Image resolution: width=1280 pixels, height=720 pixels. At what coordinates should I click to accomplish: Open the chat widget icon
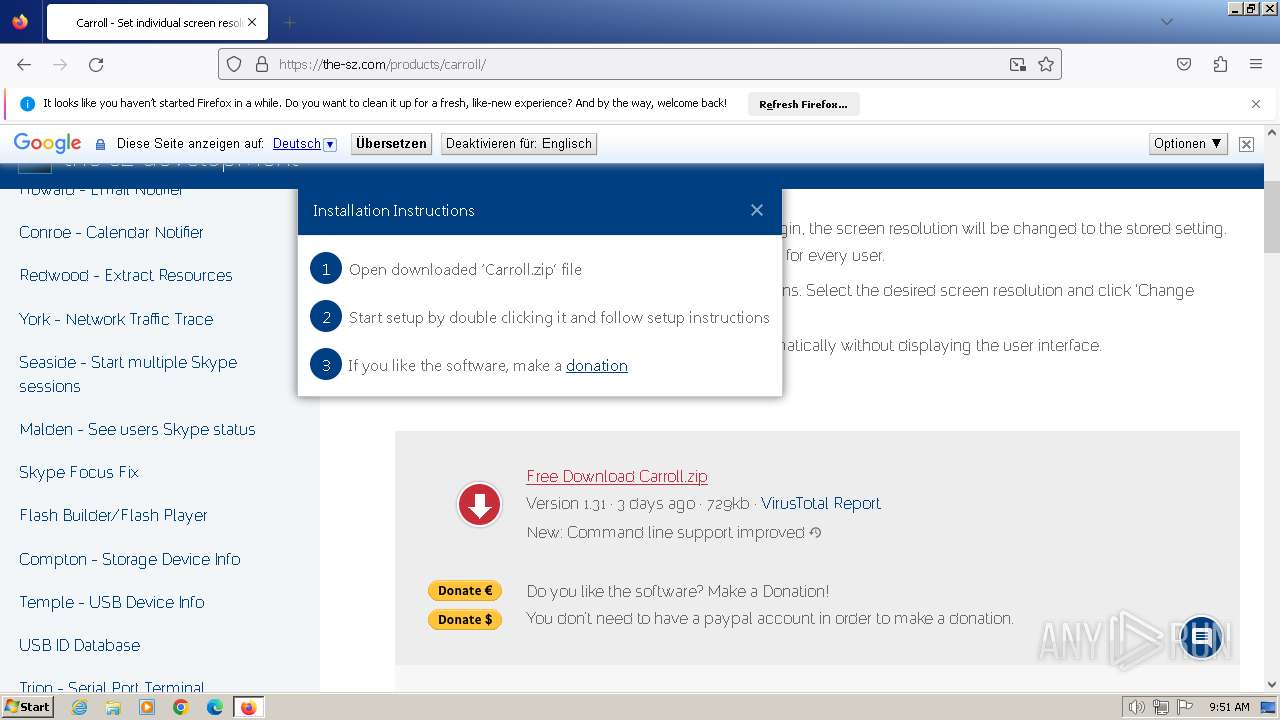1202,637
